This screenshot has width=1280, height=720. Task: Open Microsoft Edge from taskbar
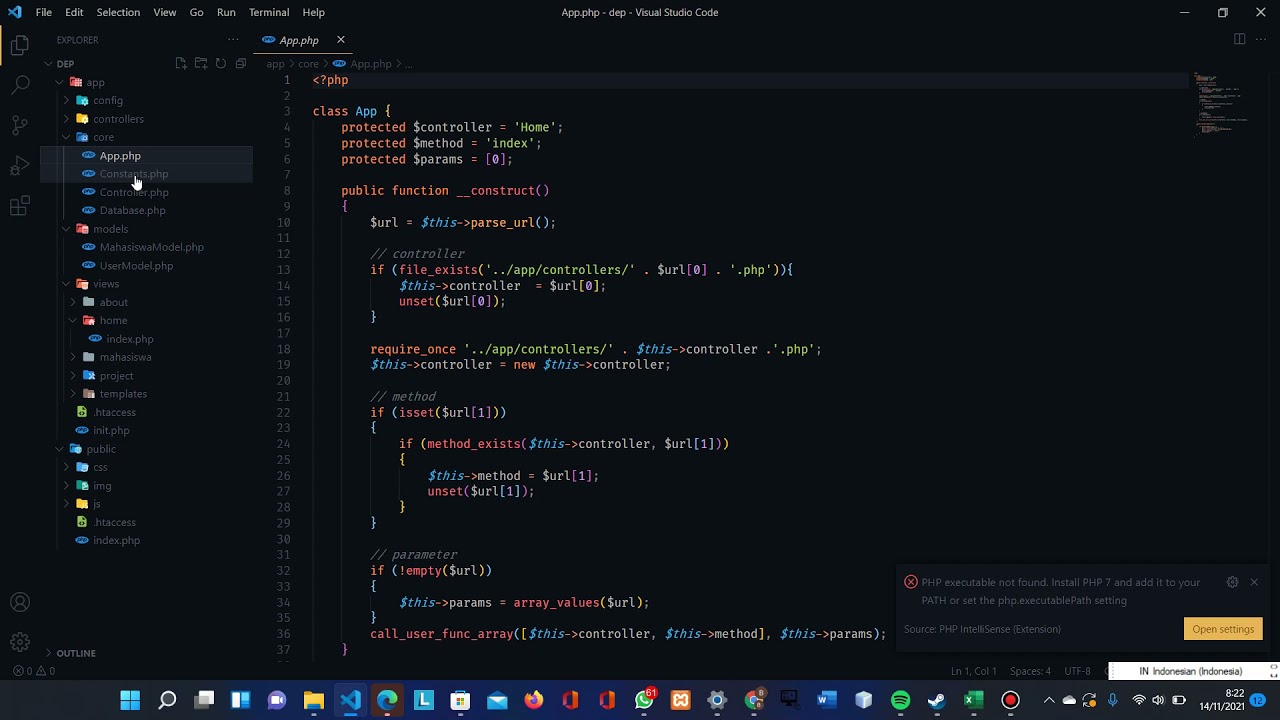point(387,700)
